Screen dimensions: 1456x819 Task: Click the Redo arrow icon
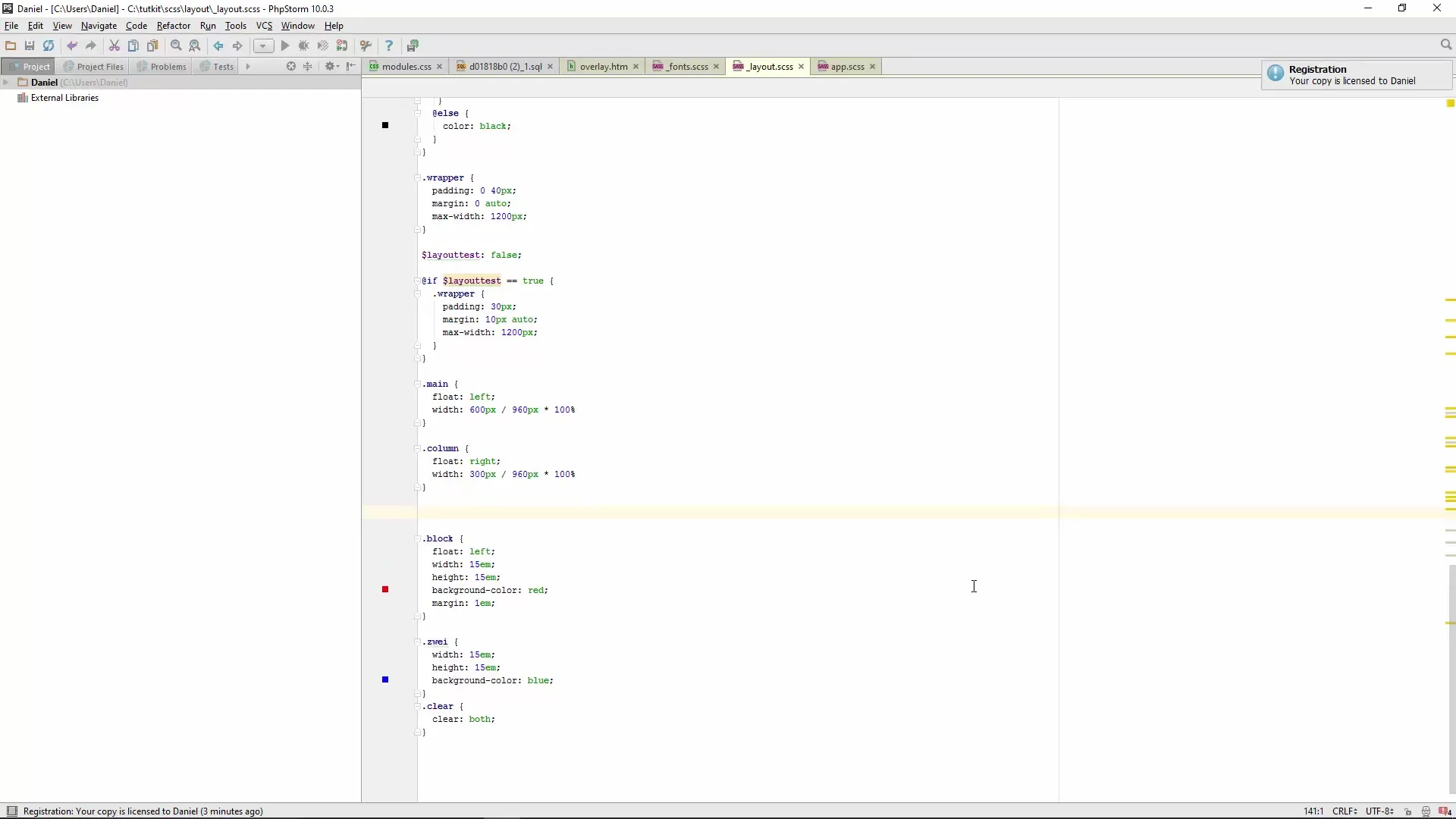91,45
